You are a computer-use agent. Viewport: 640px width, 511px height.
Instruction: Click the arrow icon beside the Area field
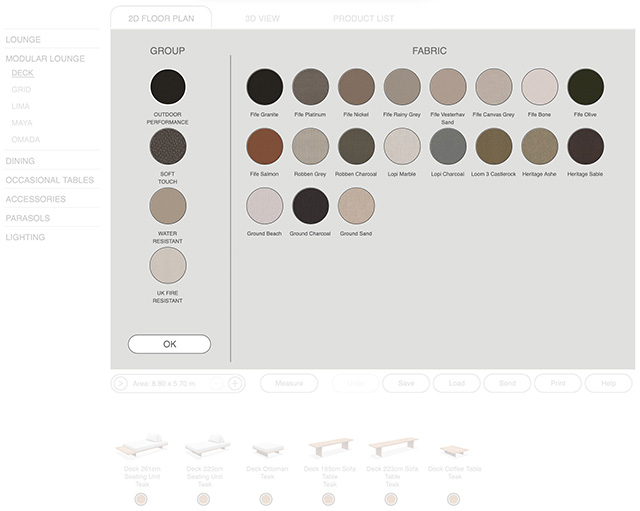pos(120,383)
